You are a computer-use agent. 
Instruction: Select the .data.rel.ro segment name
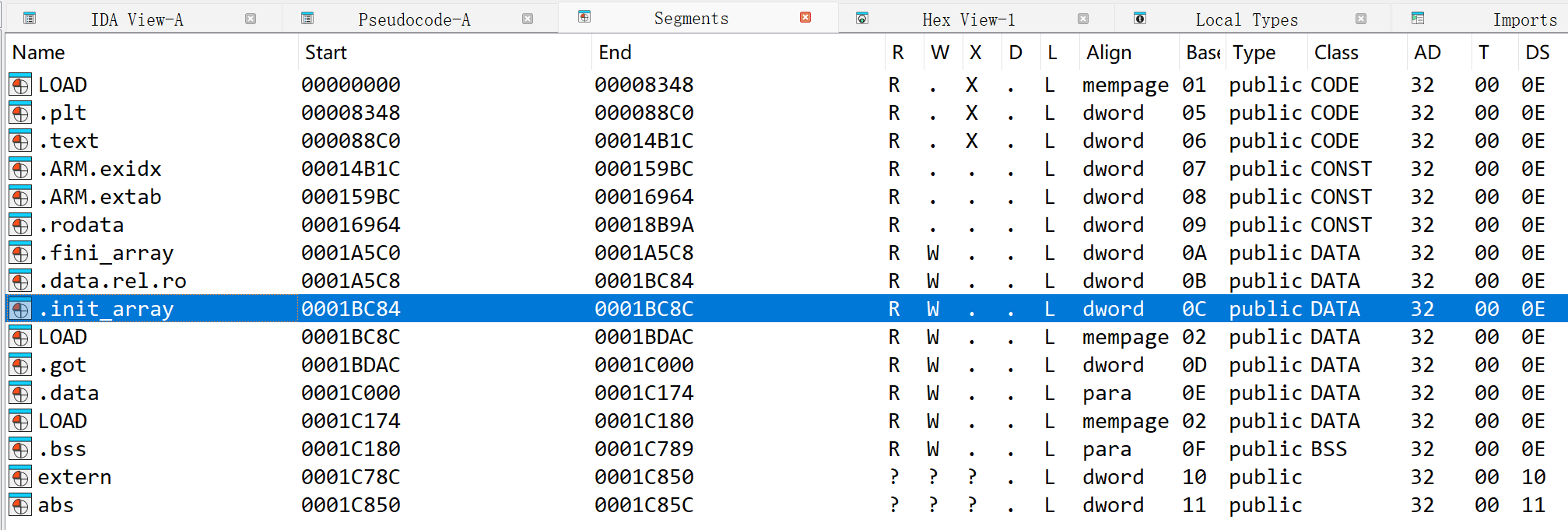point(112,281)
